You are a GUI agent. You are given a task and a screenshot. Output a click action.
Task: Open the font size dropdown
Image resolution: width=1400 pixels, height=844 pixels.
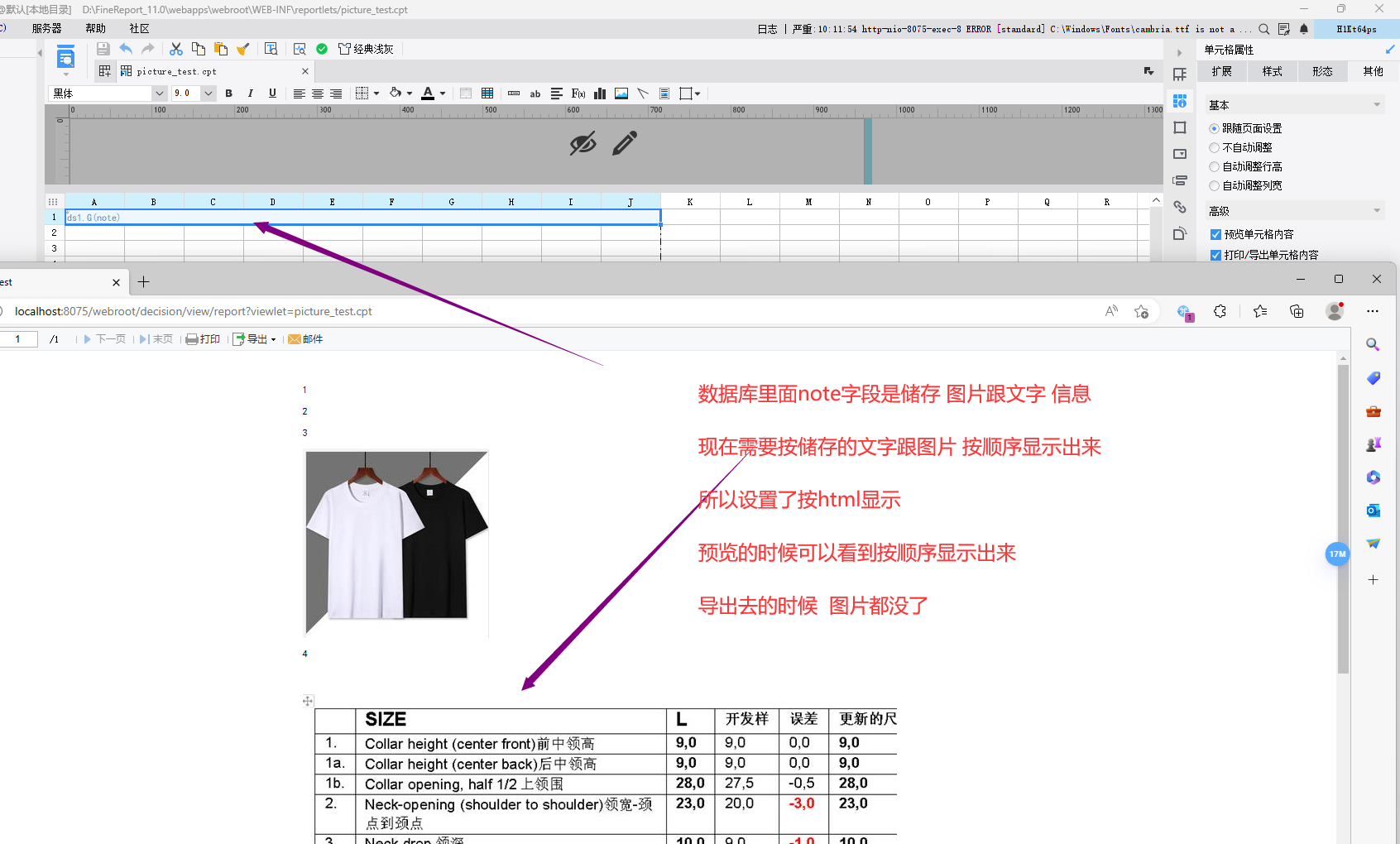209,94
